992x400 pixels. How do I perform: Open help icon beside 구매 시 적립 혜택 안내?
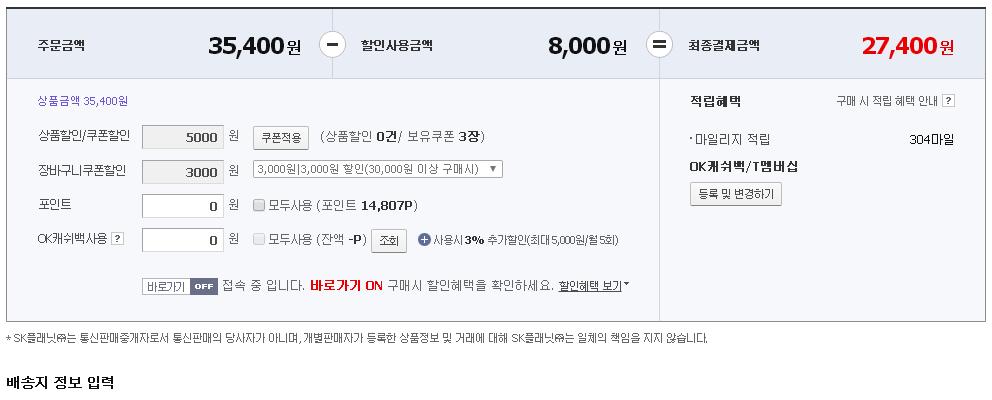[x=948, y=101]
